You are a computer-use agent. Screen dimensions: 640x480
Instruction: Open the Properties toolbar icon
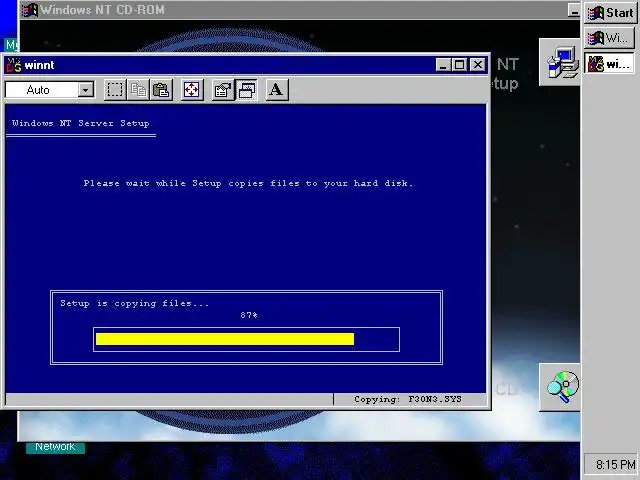[x=223, y=90]
